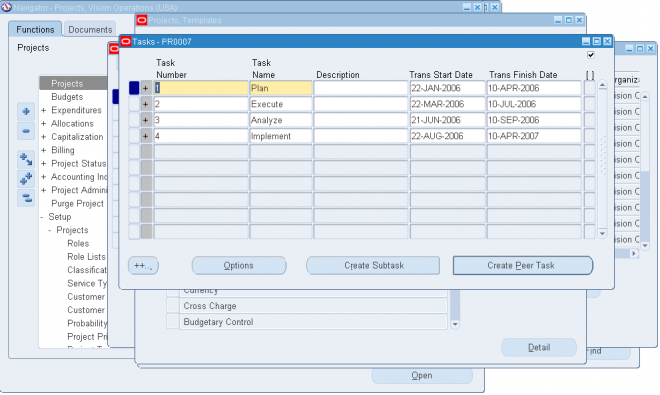
Task: Click the Oracle icon on Projects, Templates title bar
Action: (142, 20)
